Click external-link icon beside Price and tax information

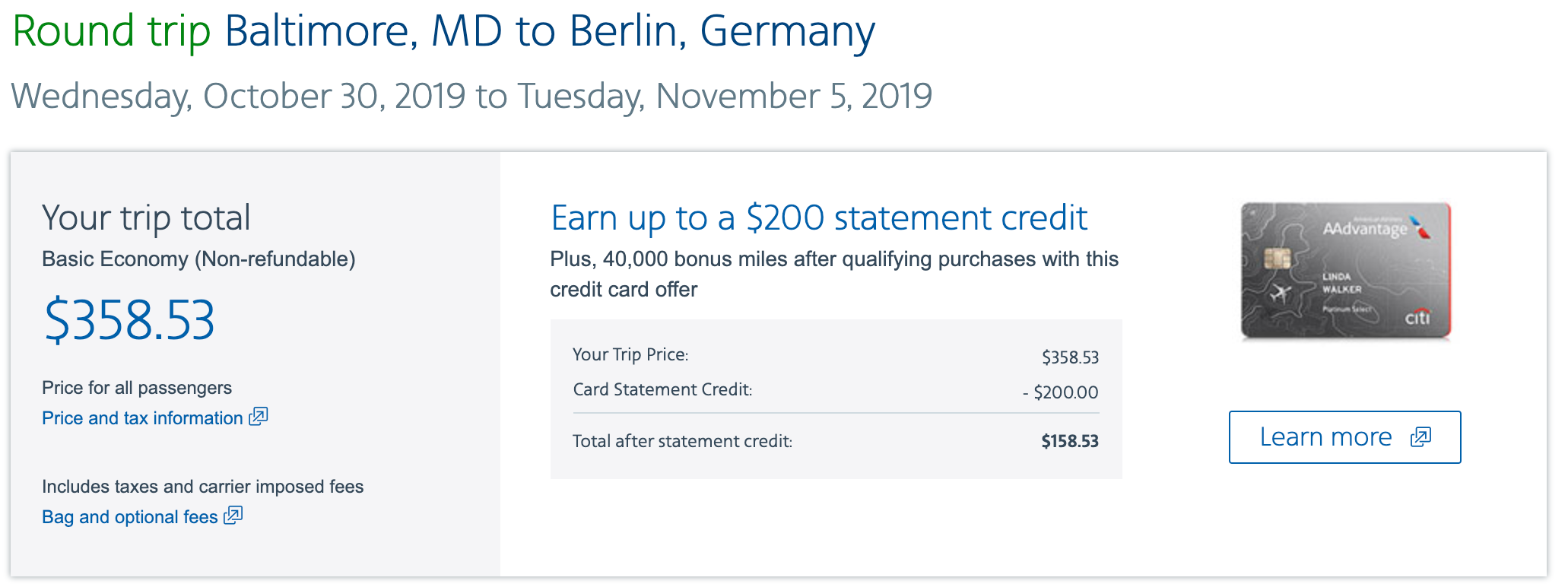[x=259, y=417]
